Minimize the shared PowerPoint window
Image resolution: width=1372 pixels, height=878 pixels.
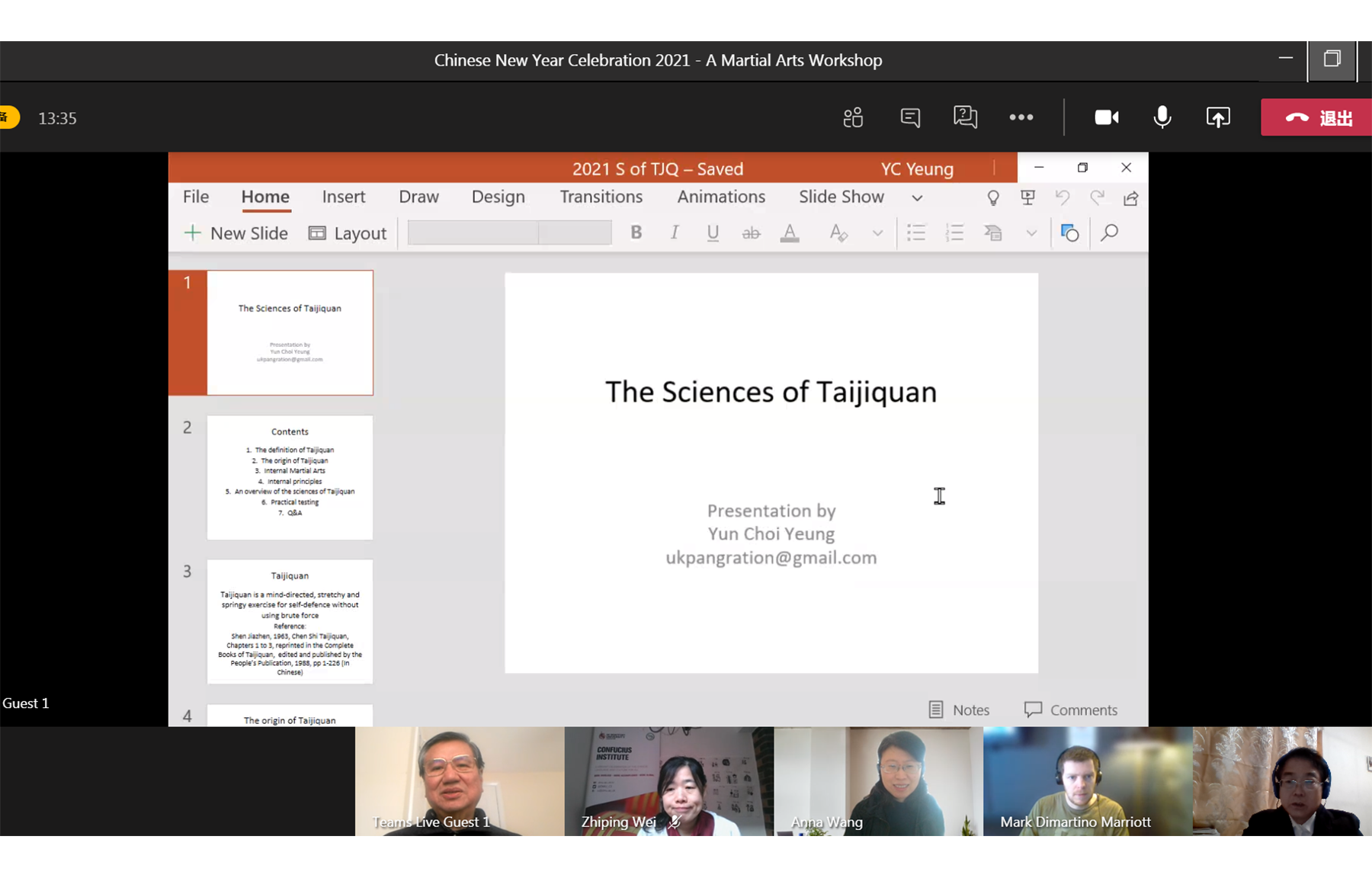click(x=1039, y=168)
